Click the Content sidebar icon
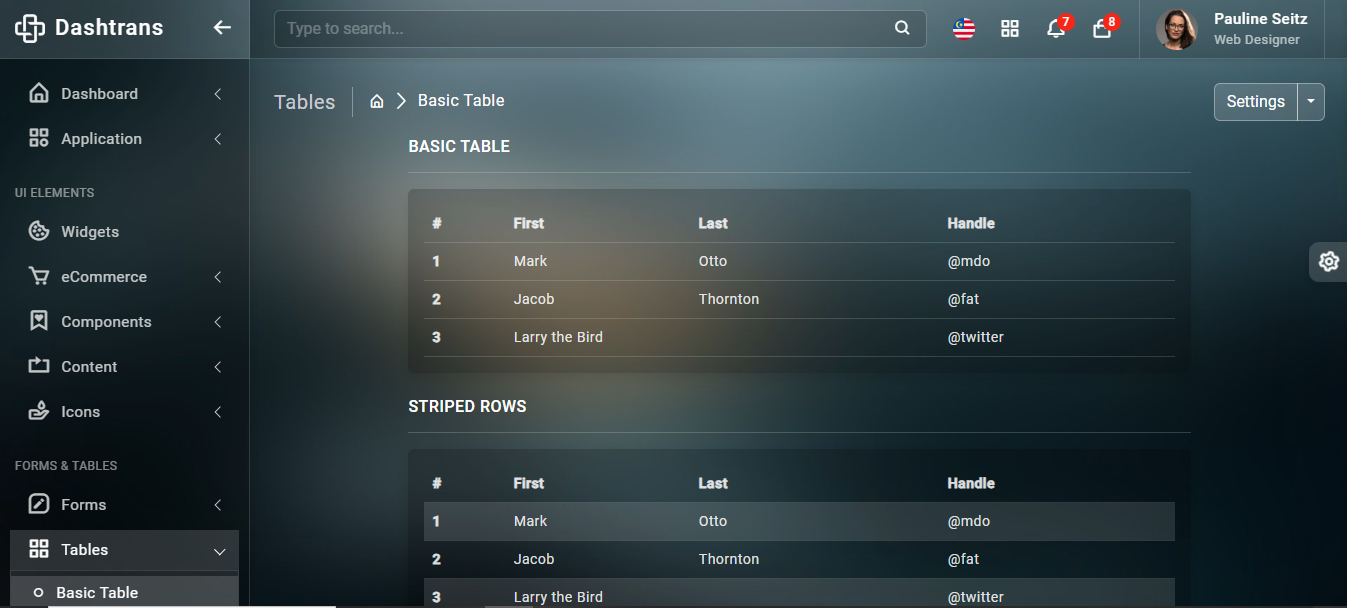 tap(40, 366)
